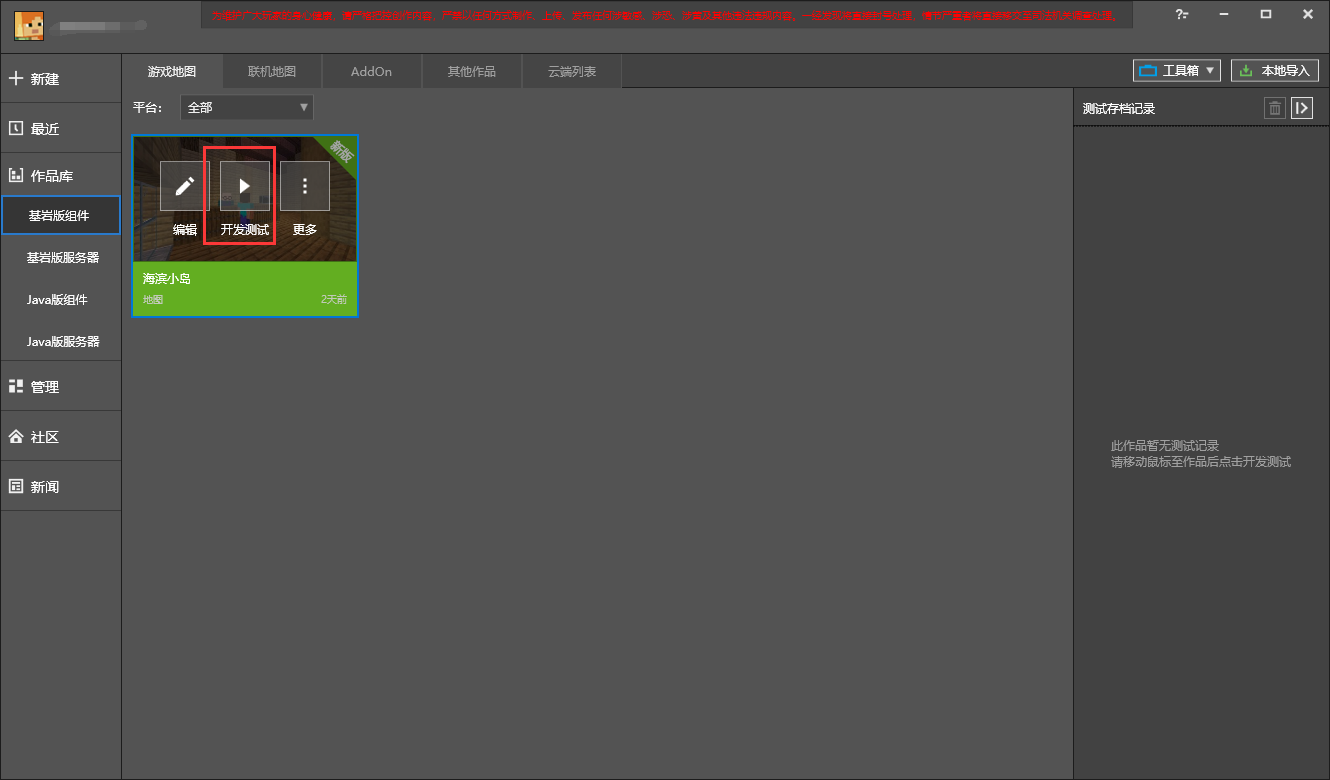Image resolution: width=1330 pixels, height=780 pixels.
Task: Click the 2天前 timestamp on map card
Action: point(334,299)
